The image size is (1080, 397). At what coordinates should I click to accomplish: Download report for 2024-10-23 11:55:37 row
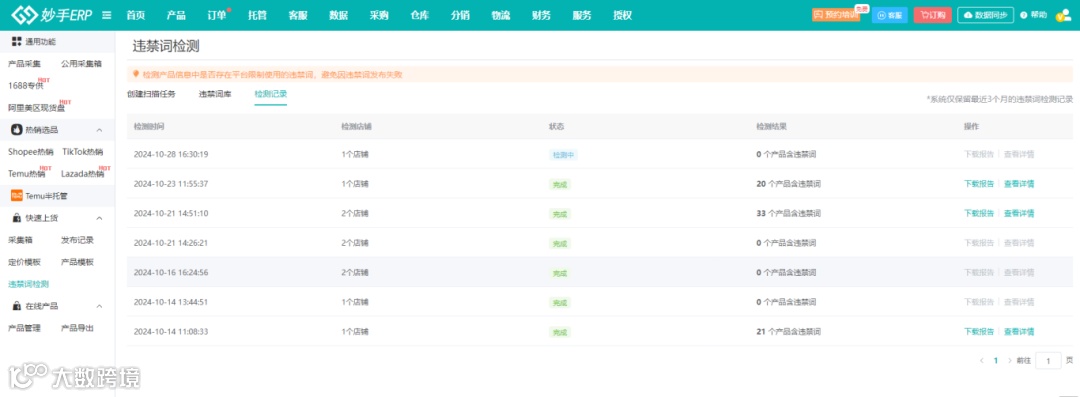pos(979,184)
